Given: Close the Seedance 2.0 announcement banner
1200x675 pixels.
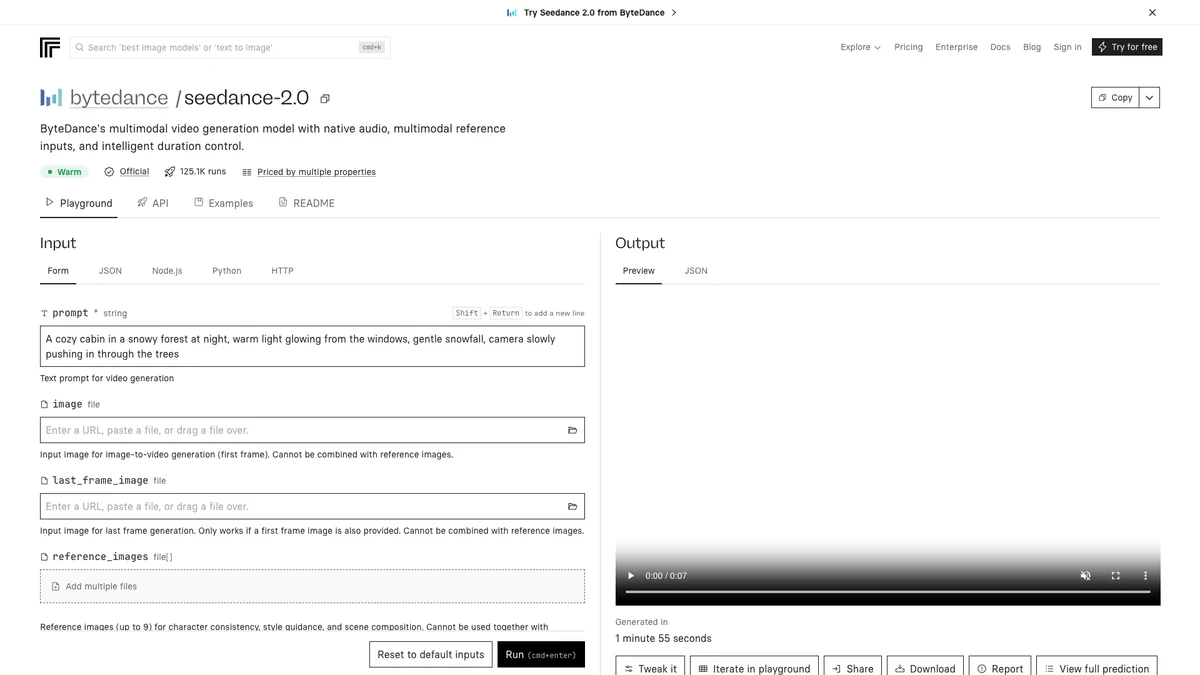Looking at the screenshot, I should 1152,13.
